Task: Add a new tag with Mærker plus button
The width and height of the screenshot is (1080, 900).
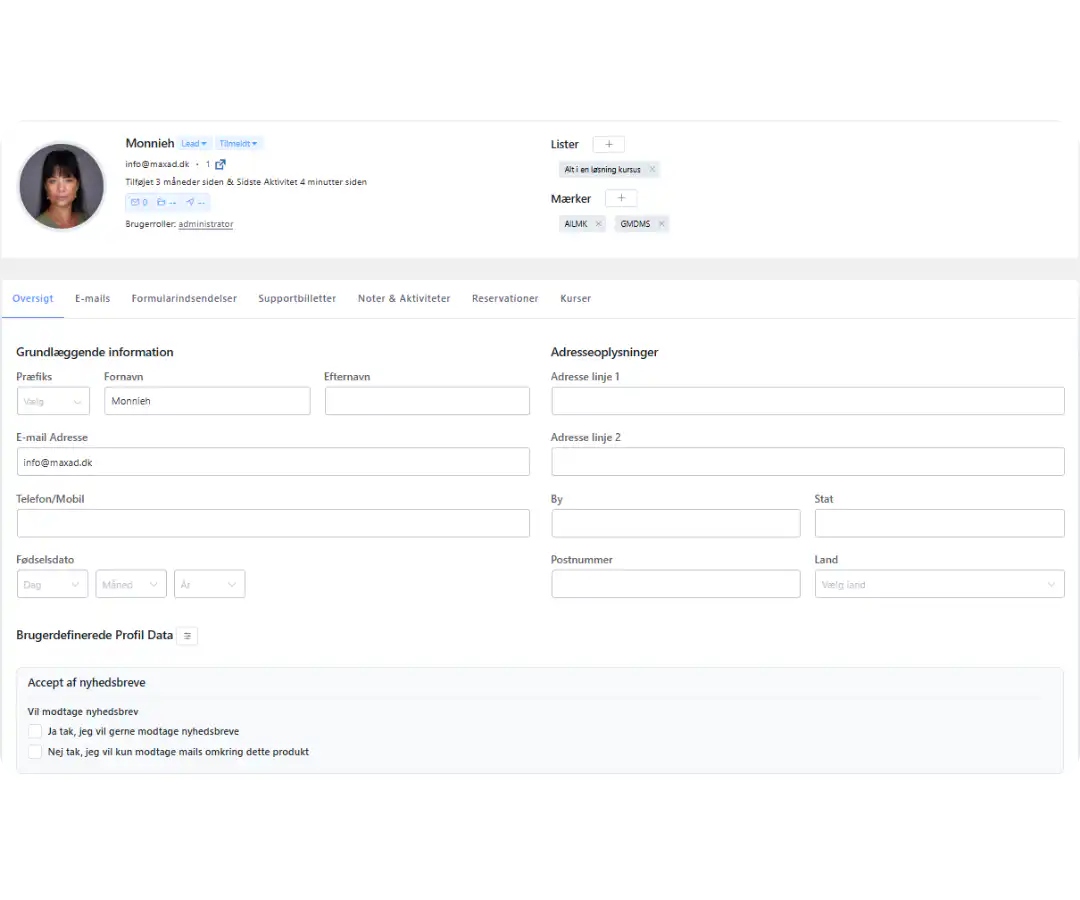Action: click(620, 198)
